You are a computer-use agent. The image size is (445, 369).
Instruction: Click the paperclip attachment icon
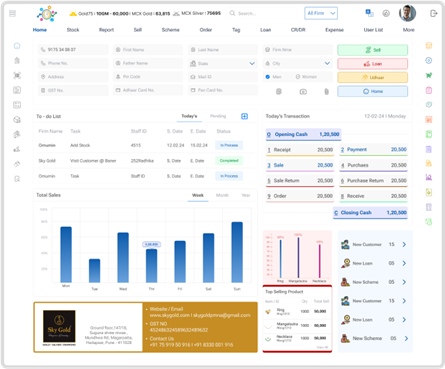click(327, 91)
